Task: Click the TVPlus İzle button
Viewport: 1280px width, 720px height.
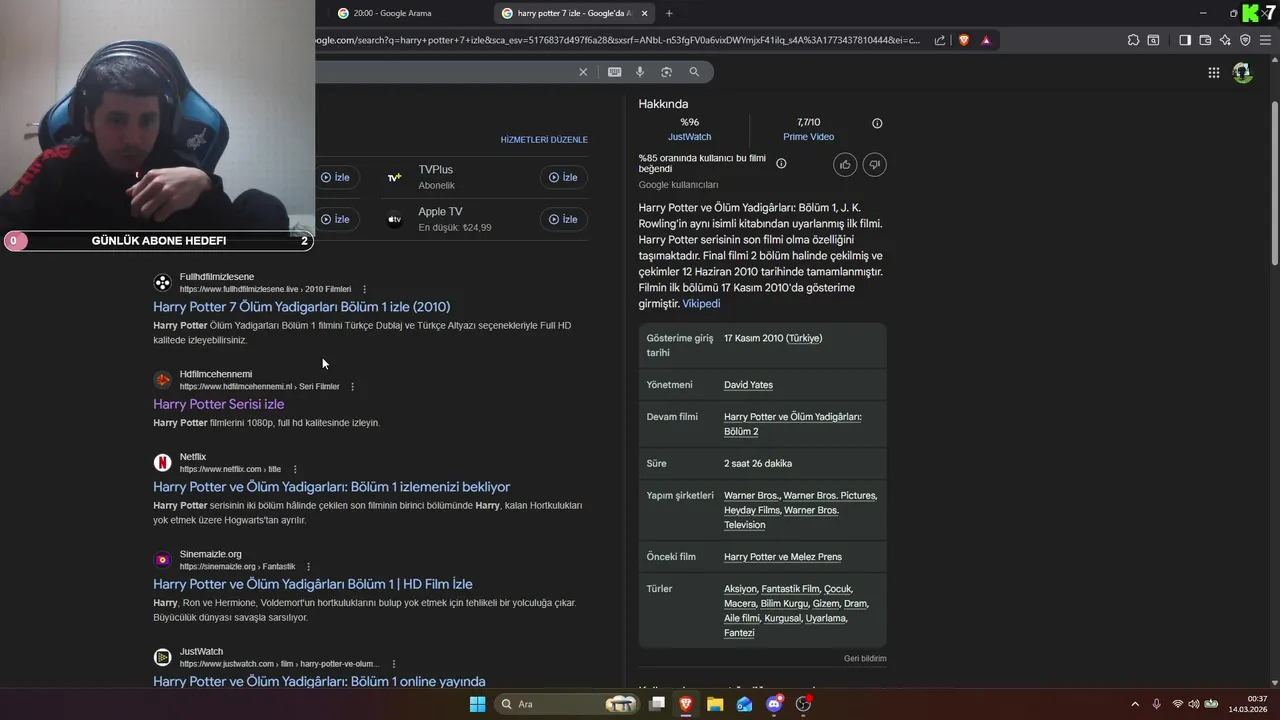Action: click(563, 177)
